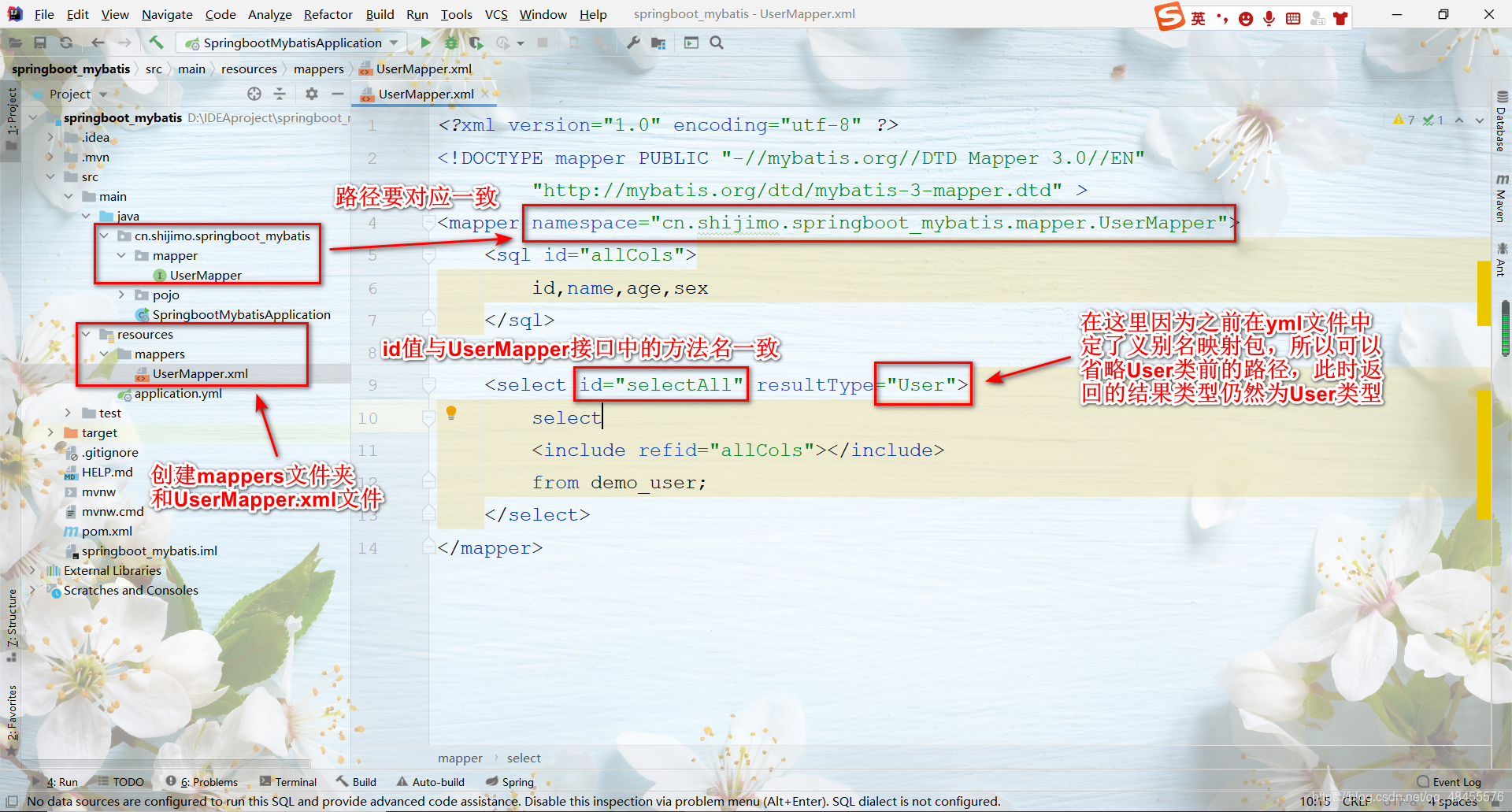
Task: Open settings via the wrench icon
Action: pyautogui.click(x=633, y=43)
